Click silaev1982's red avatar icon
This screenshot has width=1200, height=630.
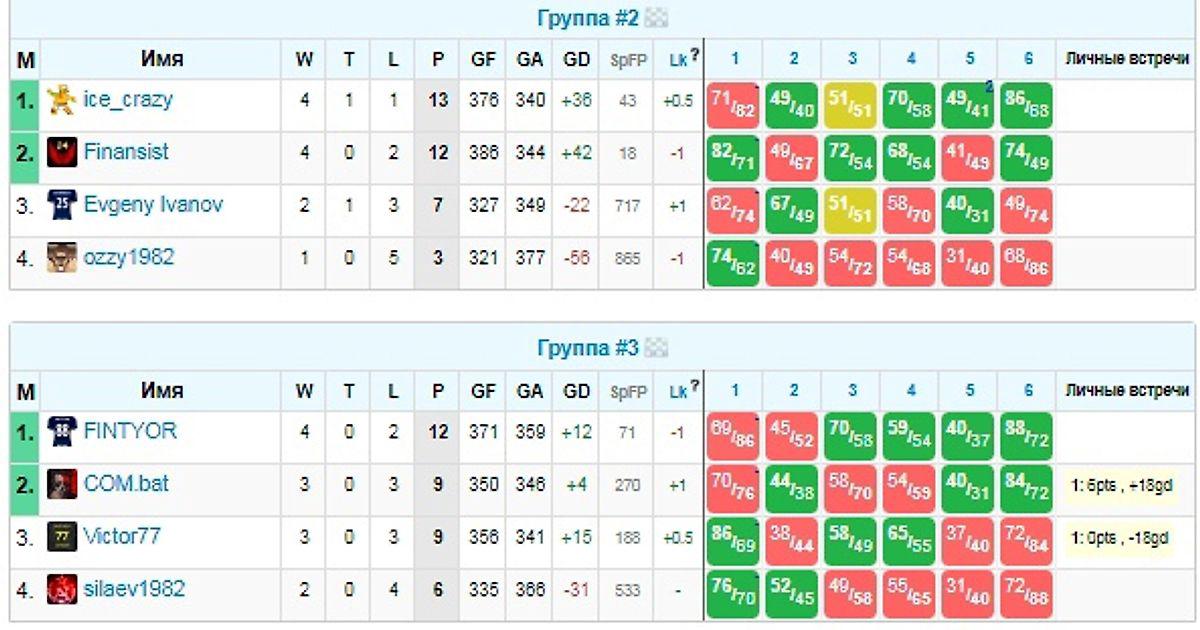point(62,589)
